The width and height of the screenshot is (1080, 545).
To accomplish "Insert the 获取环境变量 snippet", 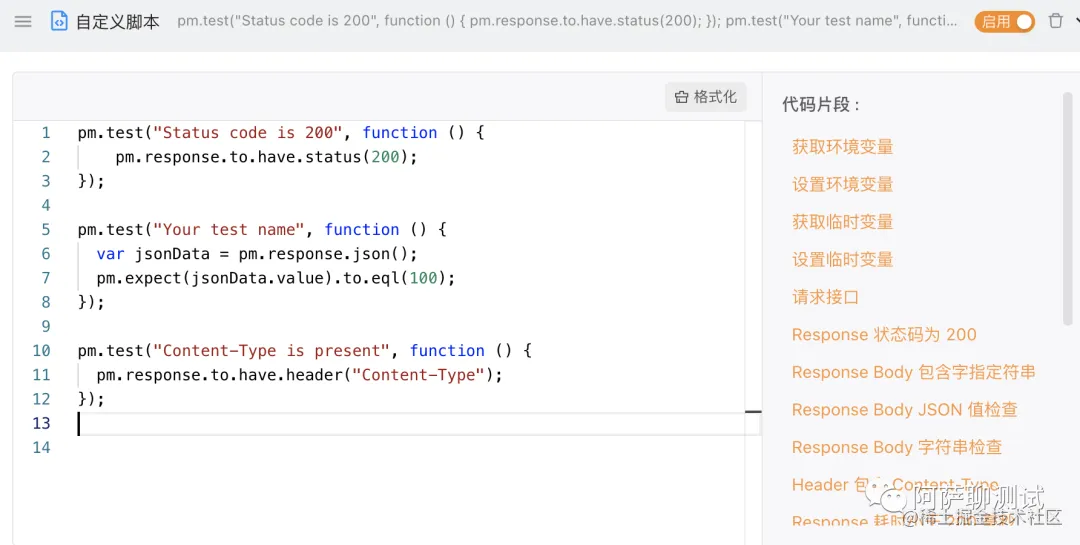I will [842, 147].
